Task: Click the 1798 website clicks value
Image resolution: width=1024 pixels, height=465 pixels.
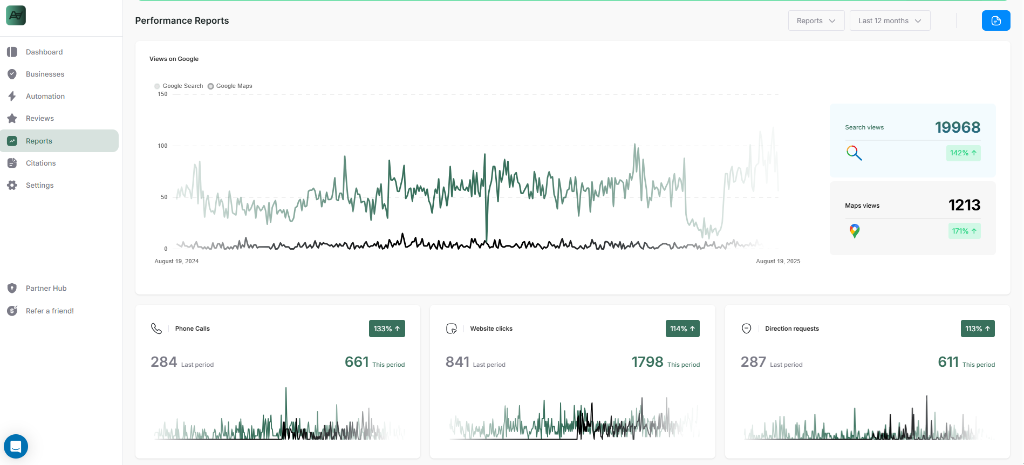Action: tap(647, 362)
